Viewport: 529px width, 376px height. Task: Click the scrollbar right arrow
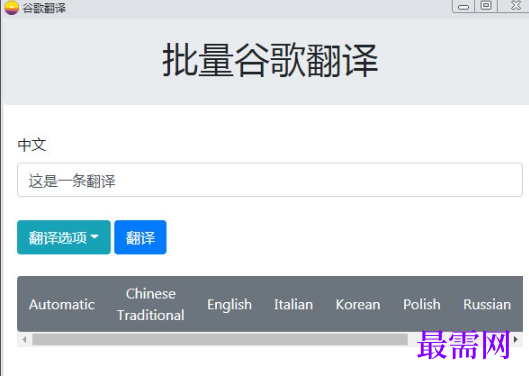pos(516,340)
